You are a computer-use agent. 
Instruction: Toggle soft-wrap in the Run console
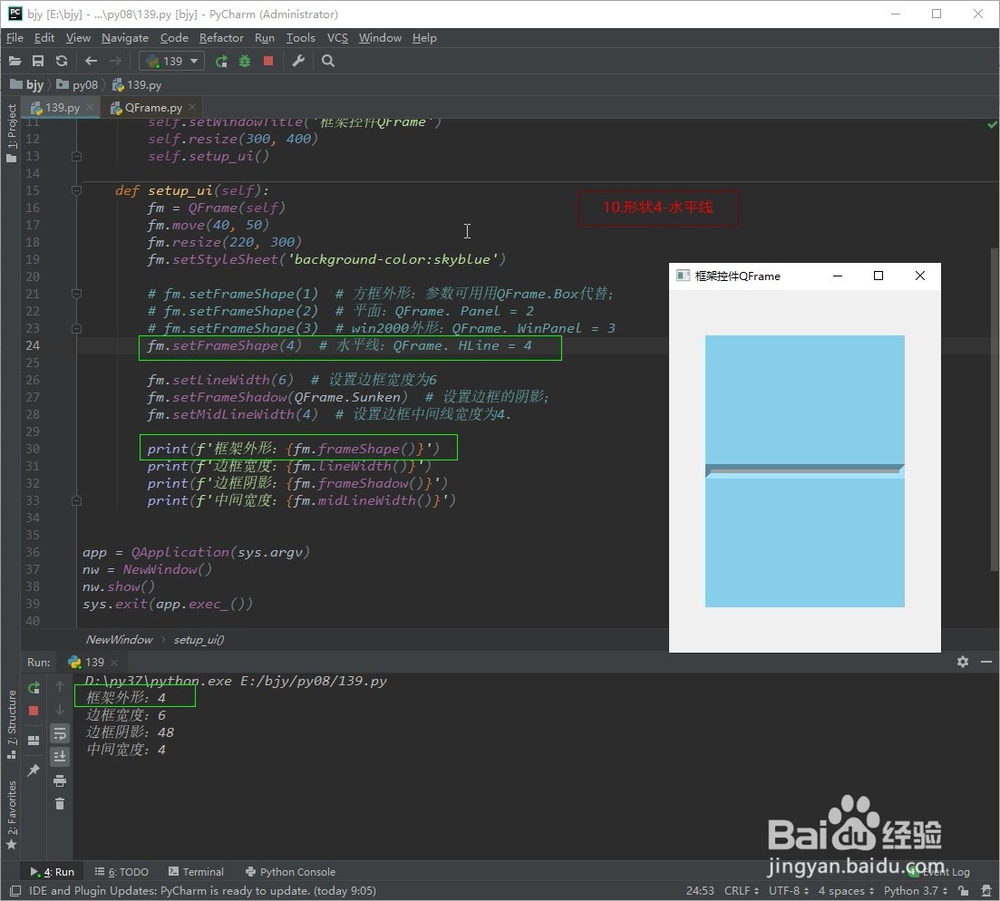pyautogui.click(x=59, y=733)
